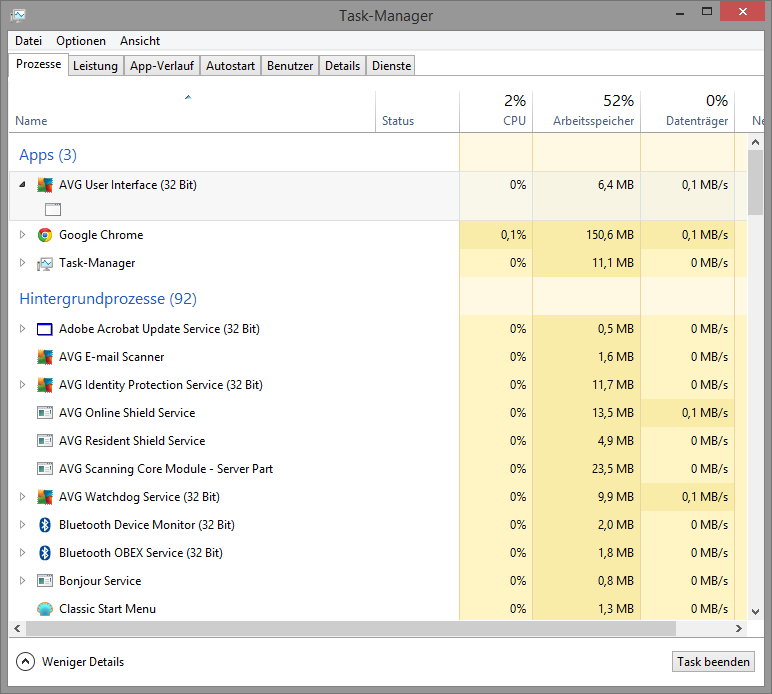
Task: Expand Bonjour Service
Action: click(22, 581)
